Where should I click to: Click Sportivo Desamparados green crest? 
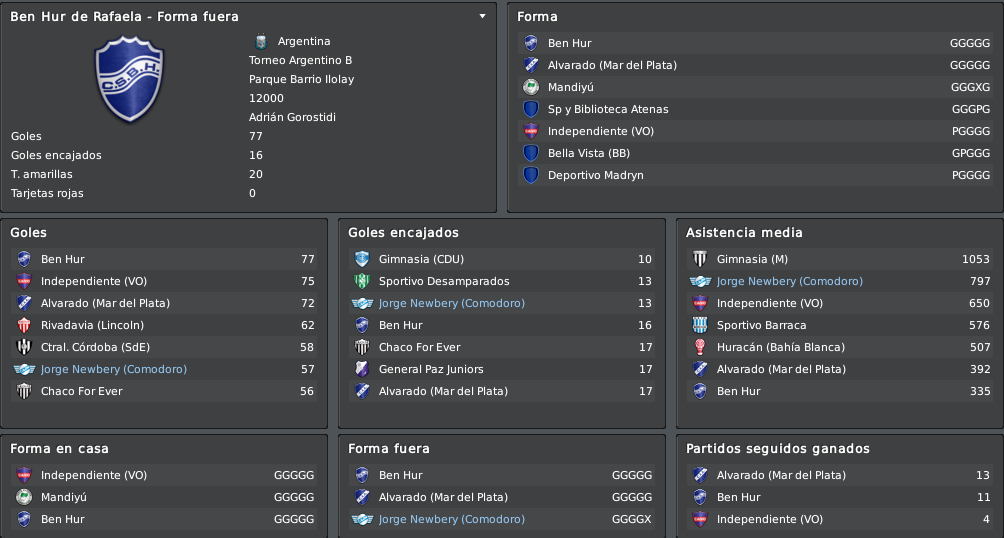coord(362,281)
